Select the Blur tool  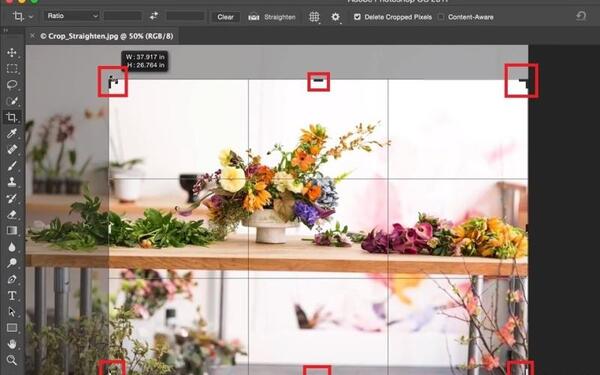click(x=12, y=247)
